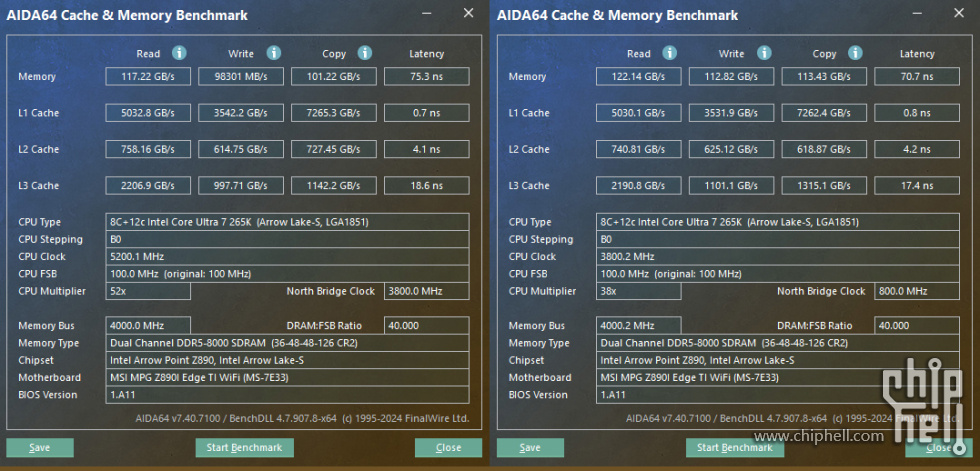The height and width of the screenshot is (471, 980).
Task: Select CPU Multiplier 38x field
Action: click(x=639, y=291)
